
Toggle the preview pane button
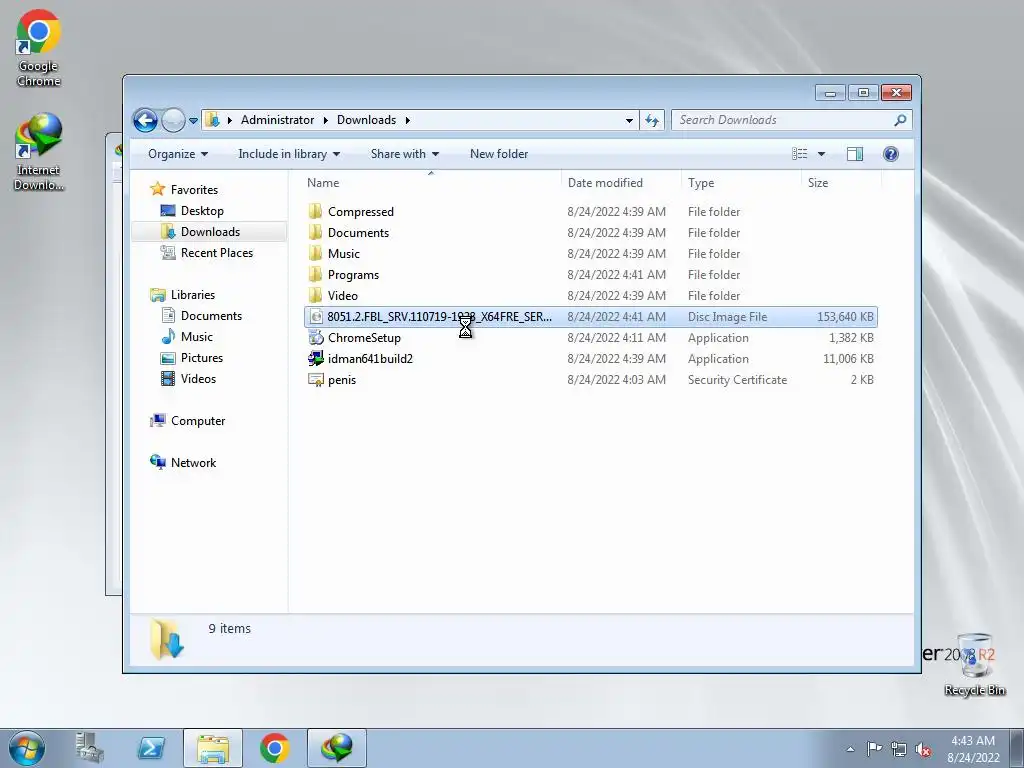[855, 154]
